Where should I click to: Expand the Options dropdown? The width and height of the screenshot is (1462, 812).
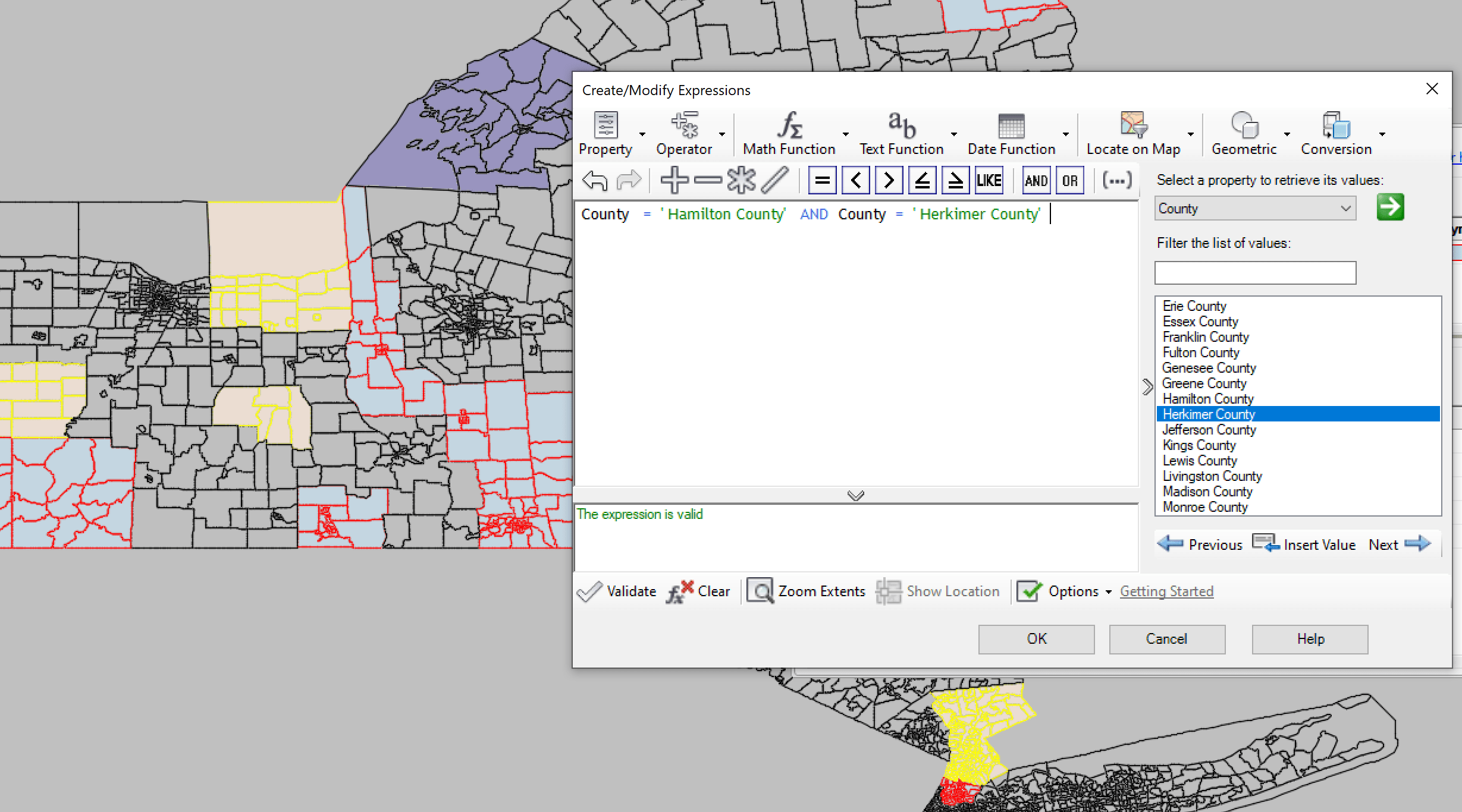[1074, 591]
